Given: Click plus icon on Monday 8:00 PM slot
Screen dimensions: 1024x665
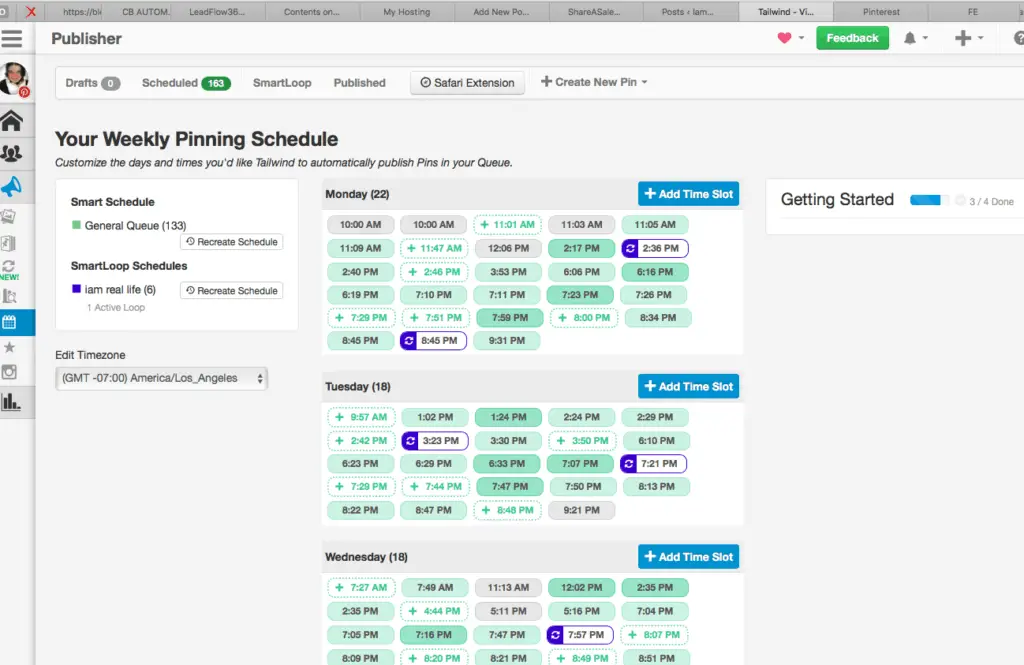Looking at the screenshot, I should click(x=562, y=317).
